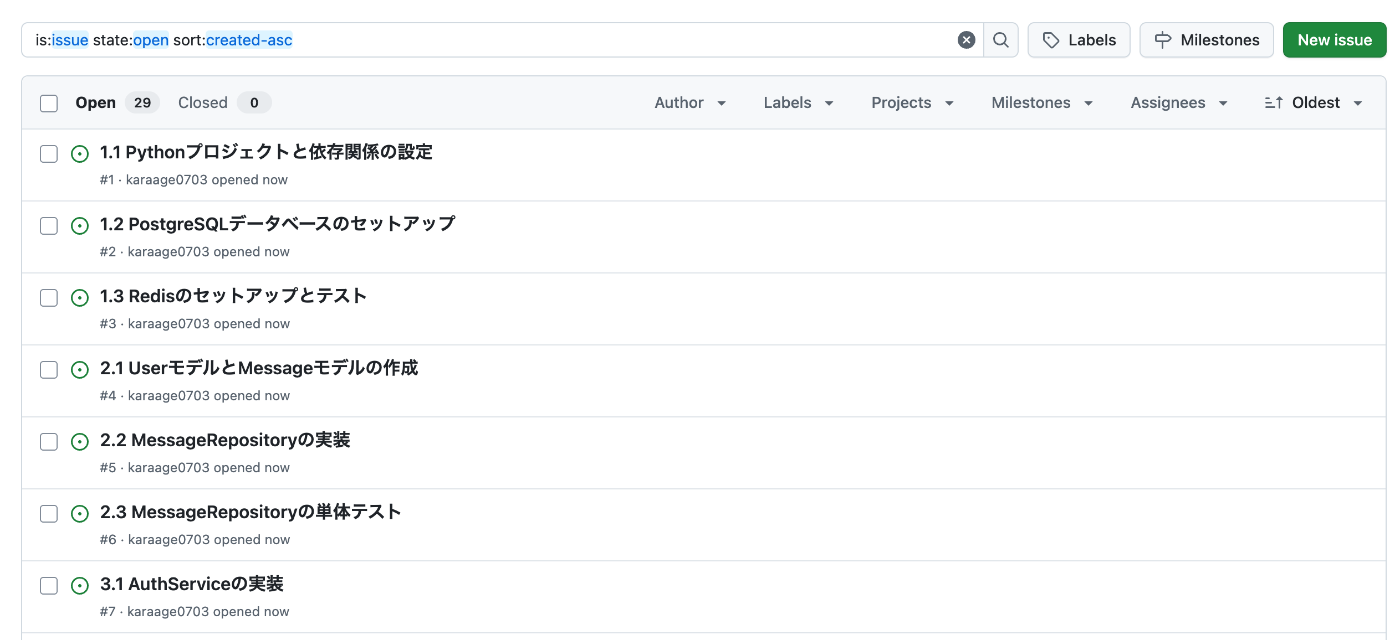The height and width of the screenshot is (640, 1400).
Task: Click open-issue icon beside 2.1 Userモデル
Action: (x=80, y=370)
